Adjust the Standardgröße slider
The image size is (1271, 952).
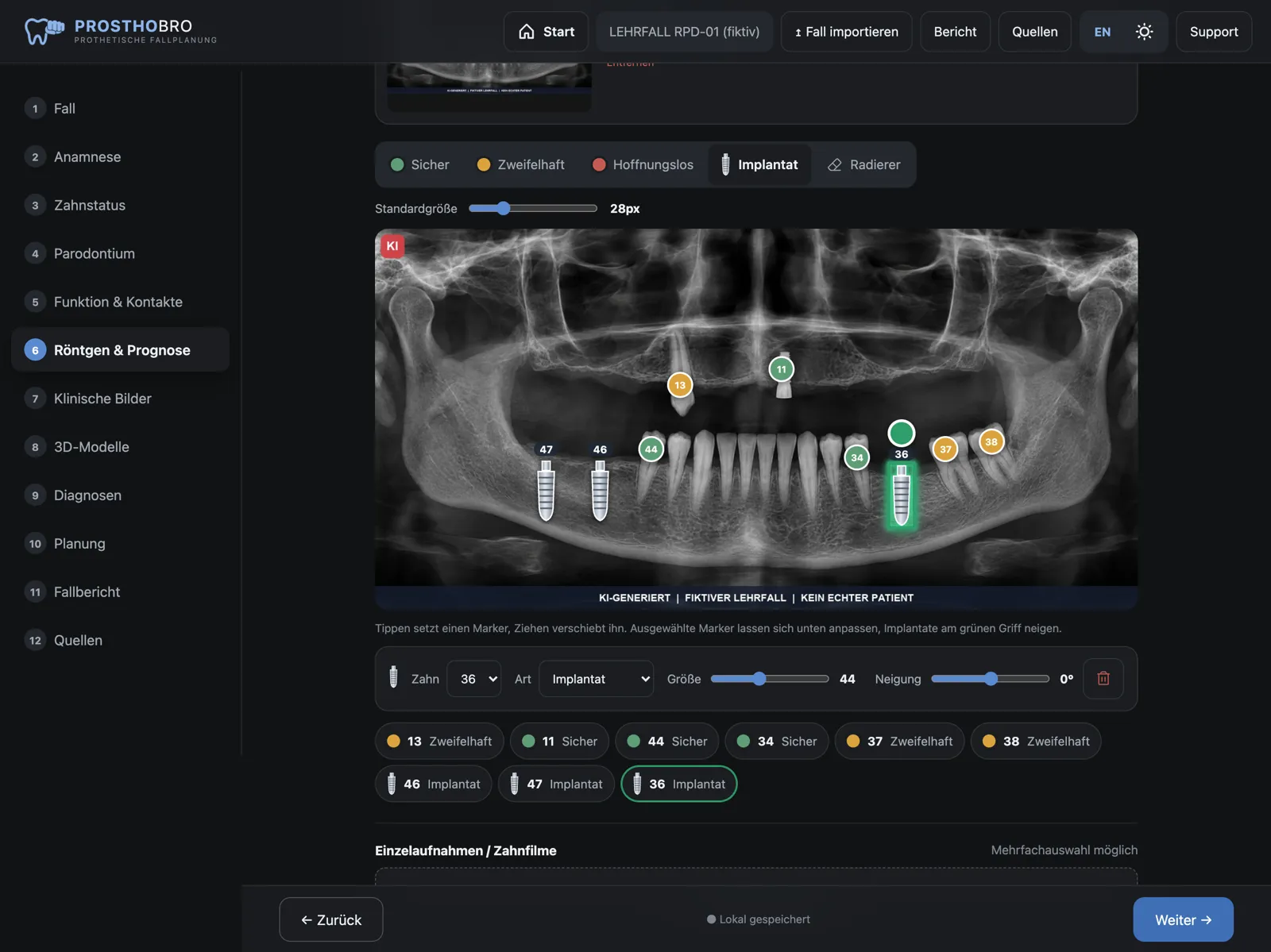[533, 209]
